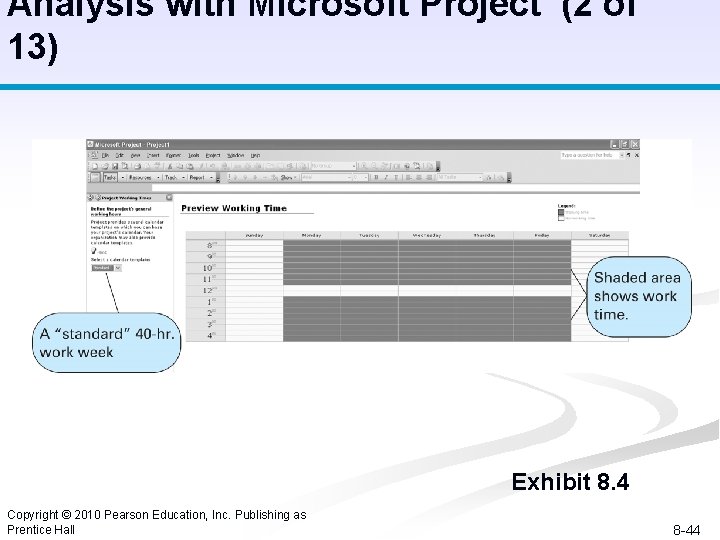720x540 pixels.
Task: Toggle Italic formatting in toolbar
Action: 386,177
